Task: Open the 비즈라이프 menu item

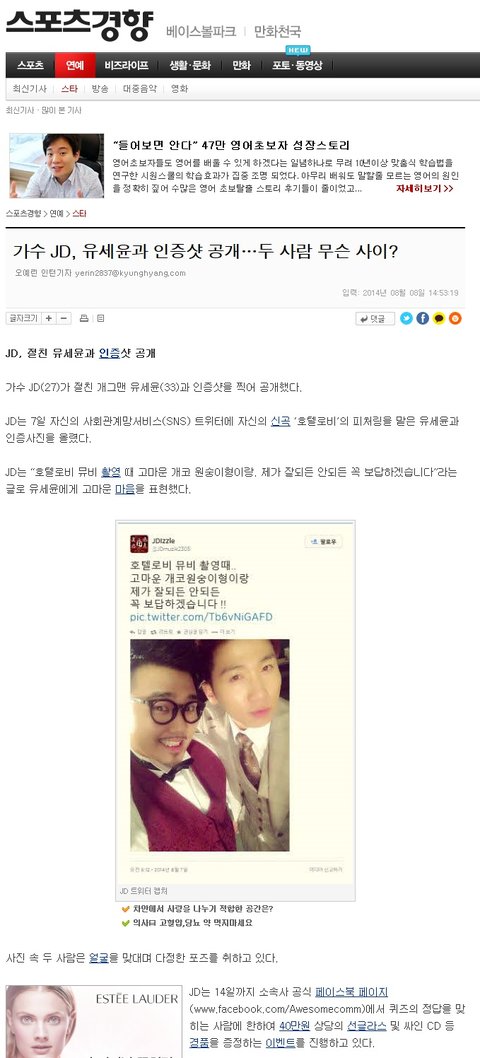Action: (126, 65)
